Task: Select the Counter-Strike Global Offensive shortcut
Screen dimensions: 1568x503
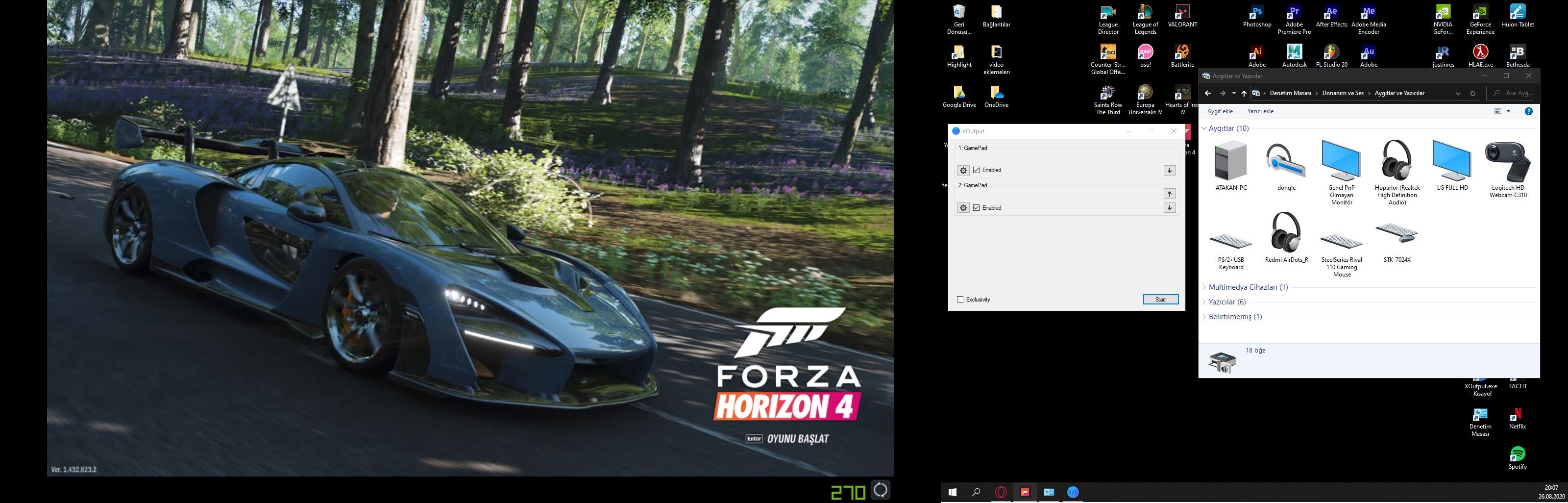Action: 1108,60
